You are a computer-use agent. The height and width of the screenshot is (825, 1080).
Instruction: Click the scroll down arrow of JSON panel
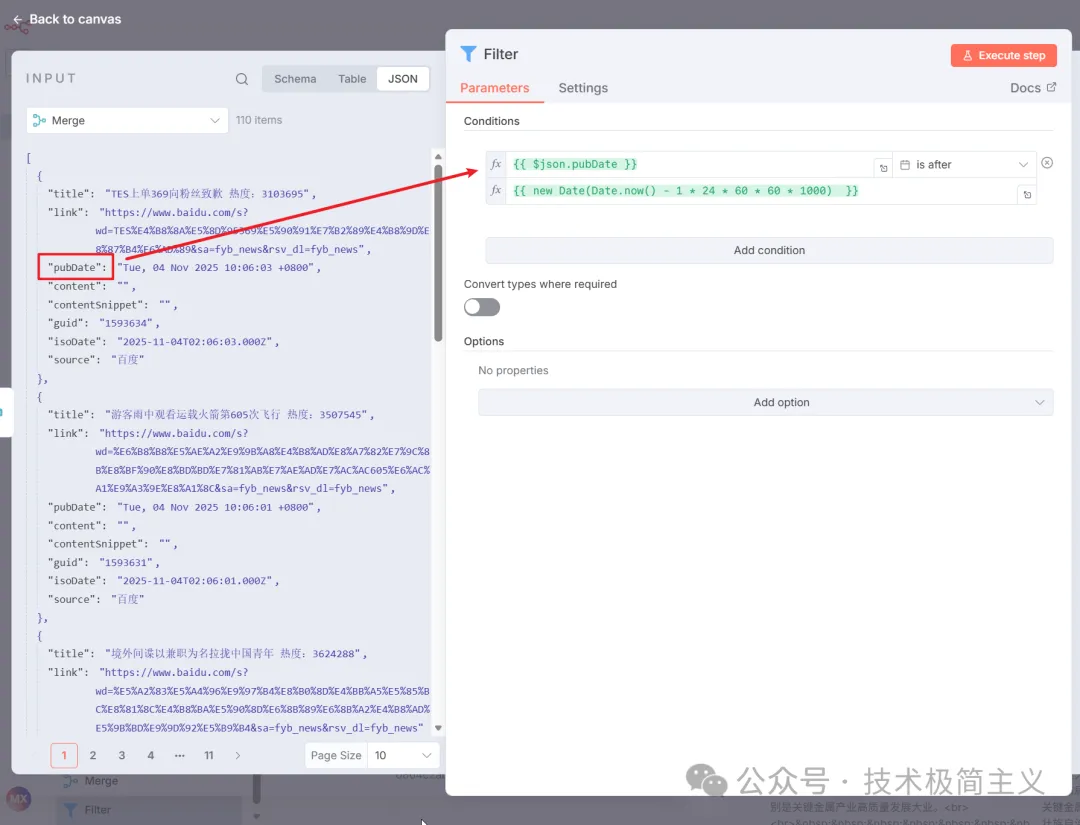[x=438, y=728]
